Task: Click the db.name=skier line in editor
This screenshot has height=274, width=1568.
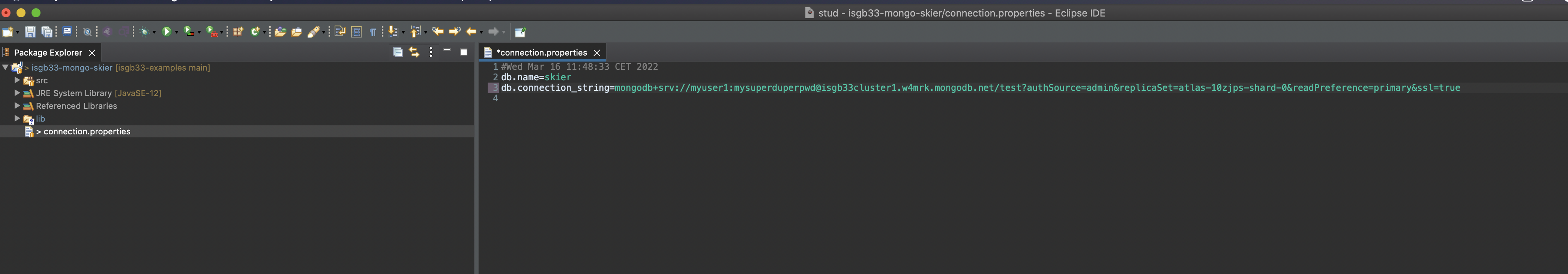Action: click(536, 77)
